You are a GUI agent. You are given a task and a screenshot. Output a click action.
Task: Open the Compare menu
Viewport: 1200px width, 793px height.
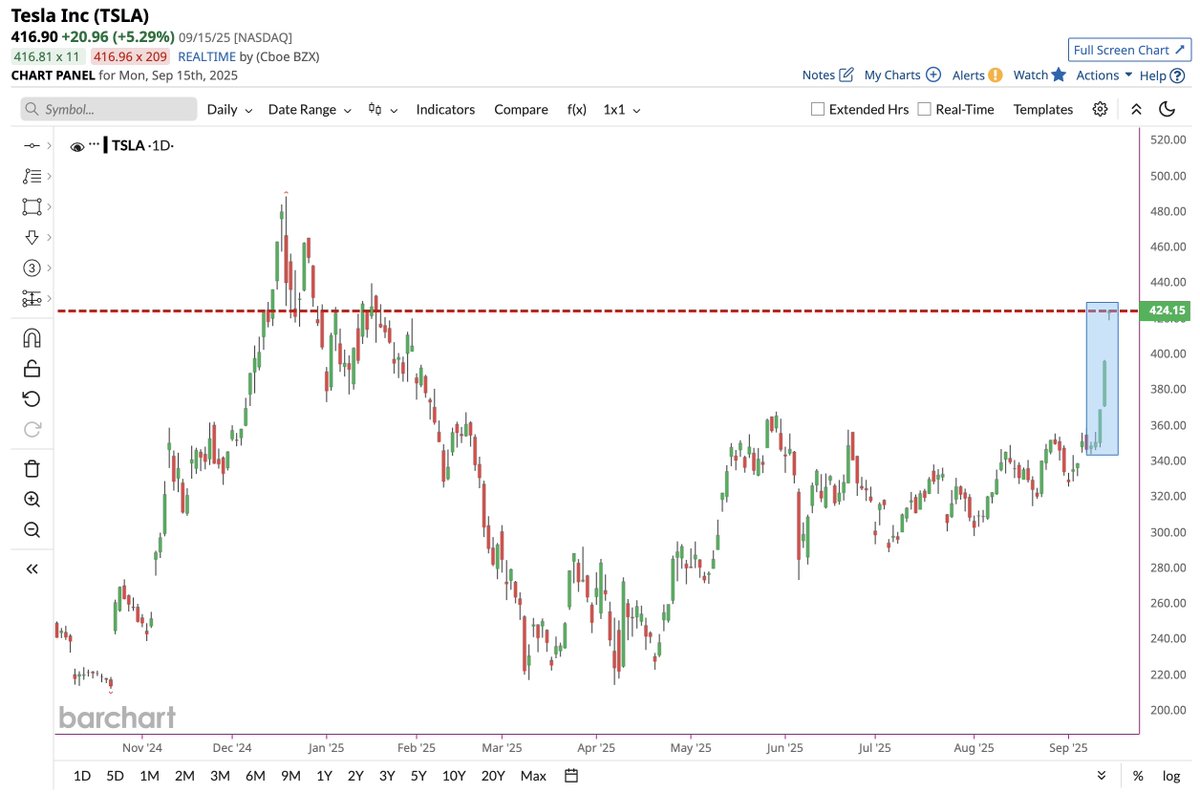521,109
